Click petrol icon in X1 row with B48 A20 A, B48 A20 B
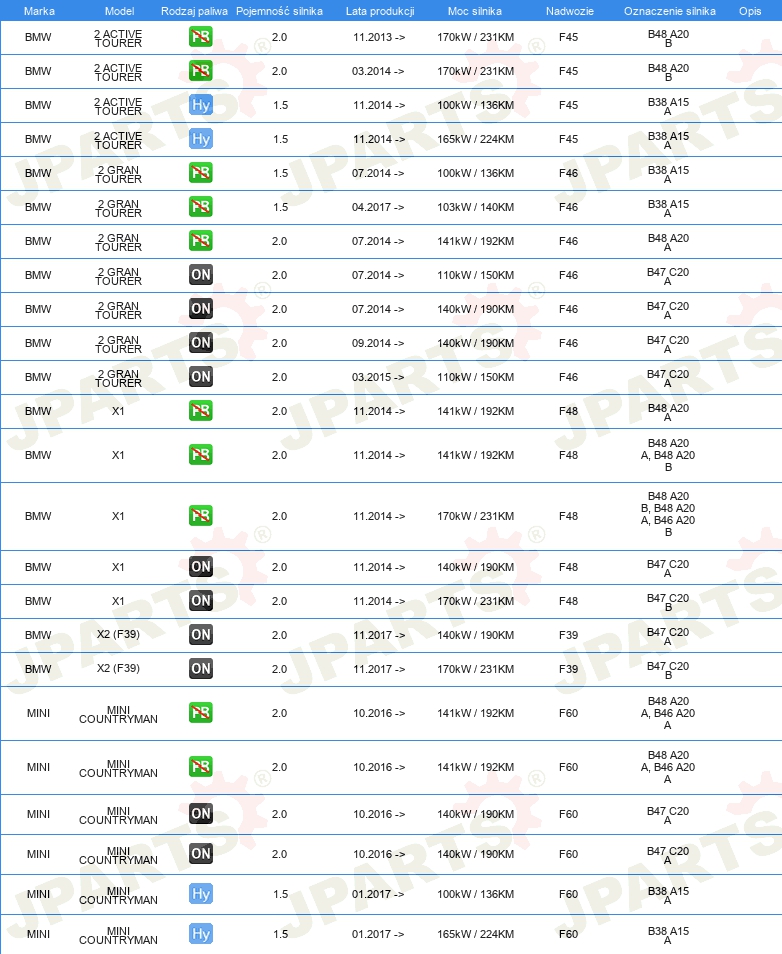 click(201, 455)
